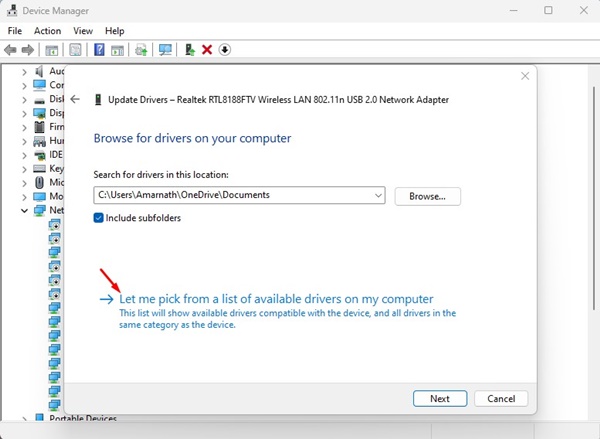
Task: Expand the Mice category chevron
Action: pos(24,183)
